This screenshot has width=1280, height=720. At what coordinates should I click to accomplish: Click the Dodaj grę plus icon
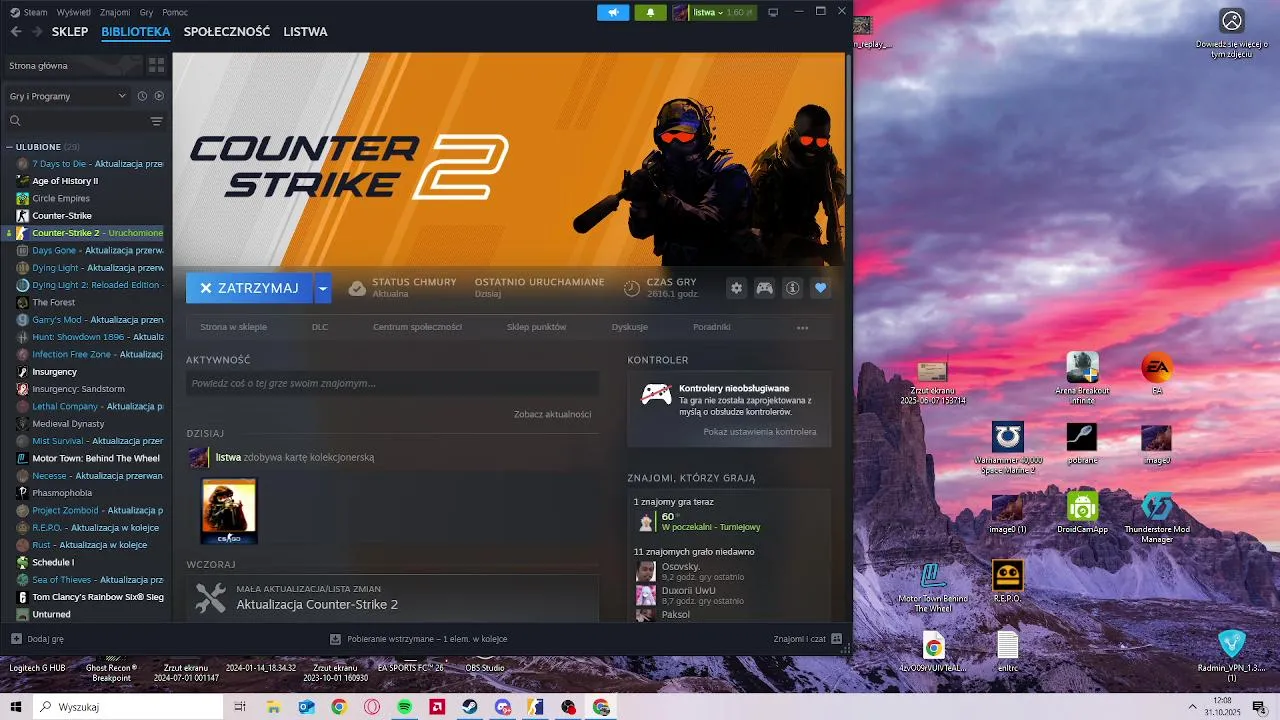[16, 638]
